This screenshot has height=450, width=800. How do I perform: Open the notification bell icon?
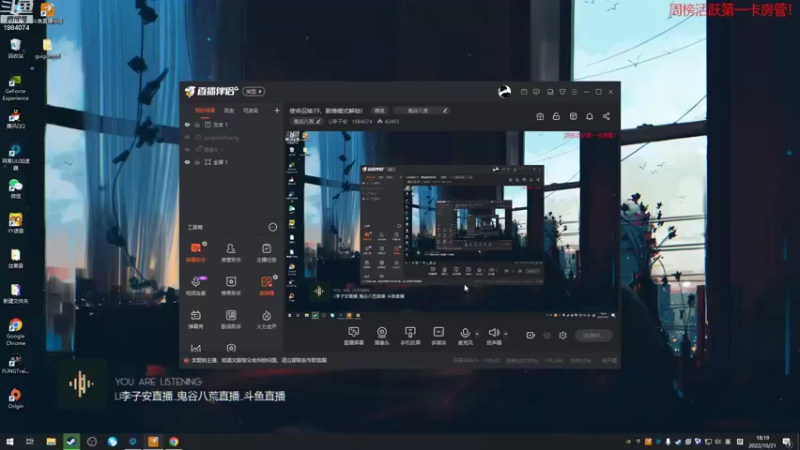pos(589,116)
